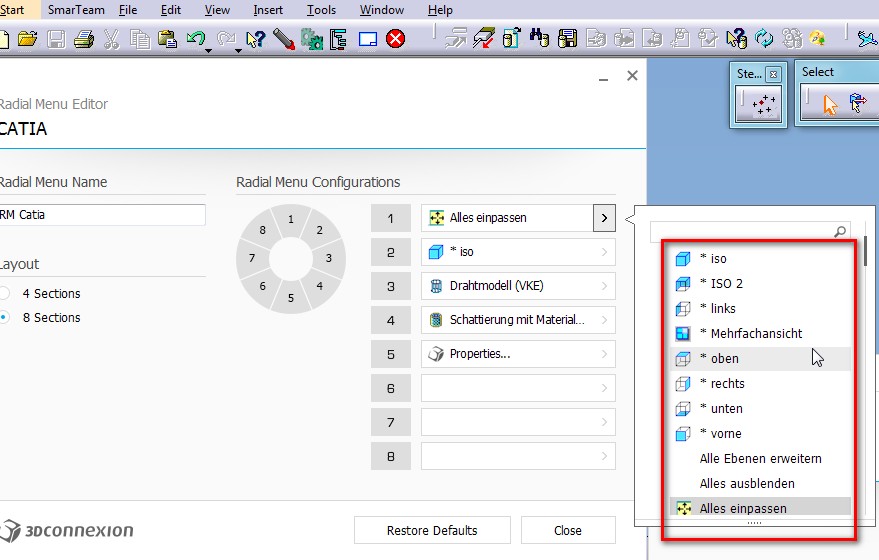The height and width of the screenshot is (560, 879).
Task: Choose * unten from command list
Action: point(762,409)
